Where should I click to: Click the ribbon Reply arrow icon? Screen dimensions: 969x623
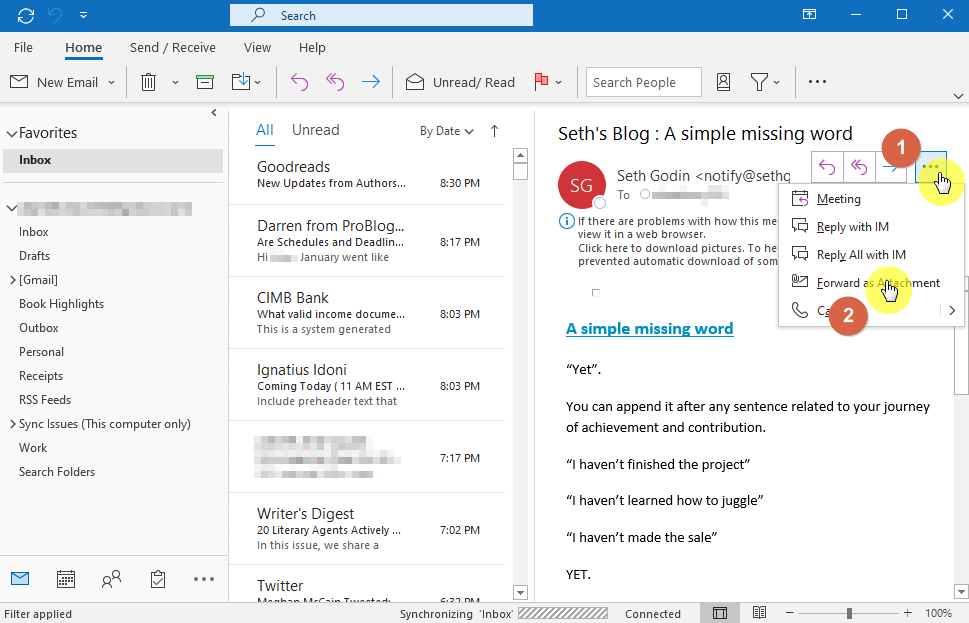[x=299, y=82]
